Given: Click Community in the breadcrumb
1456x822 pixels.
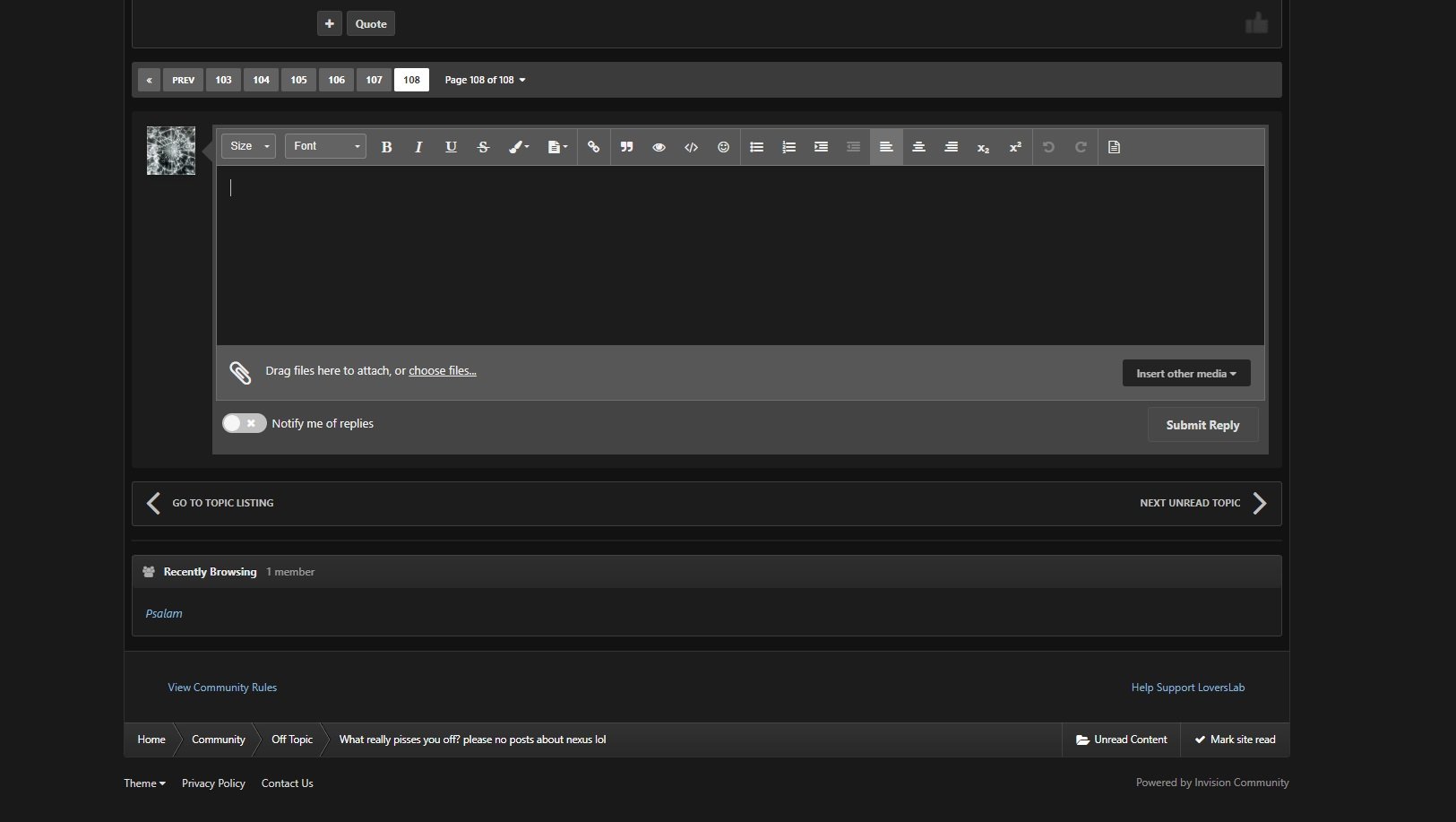Looking at the screenshot, I should click(219, 740).
